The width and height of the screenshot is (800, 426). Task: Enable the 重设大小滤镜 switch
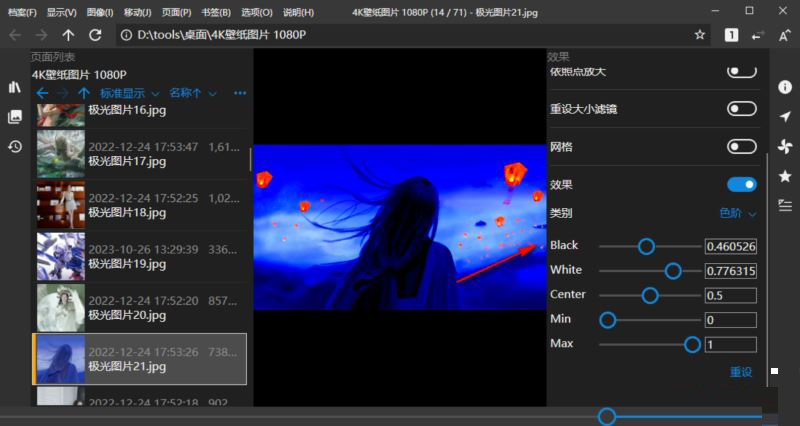[742, 109]
